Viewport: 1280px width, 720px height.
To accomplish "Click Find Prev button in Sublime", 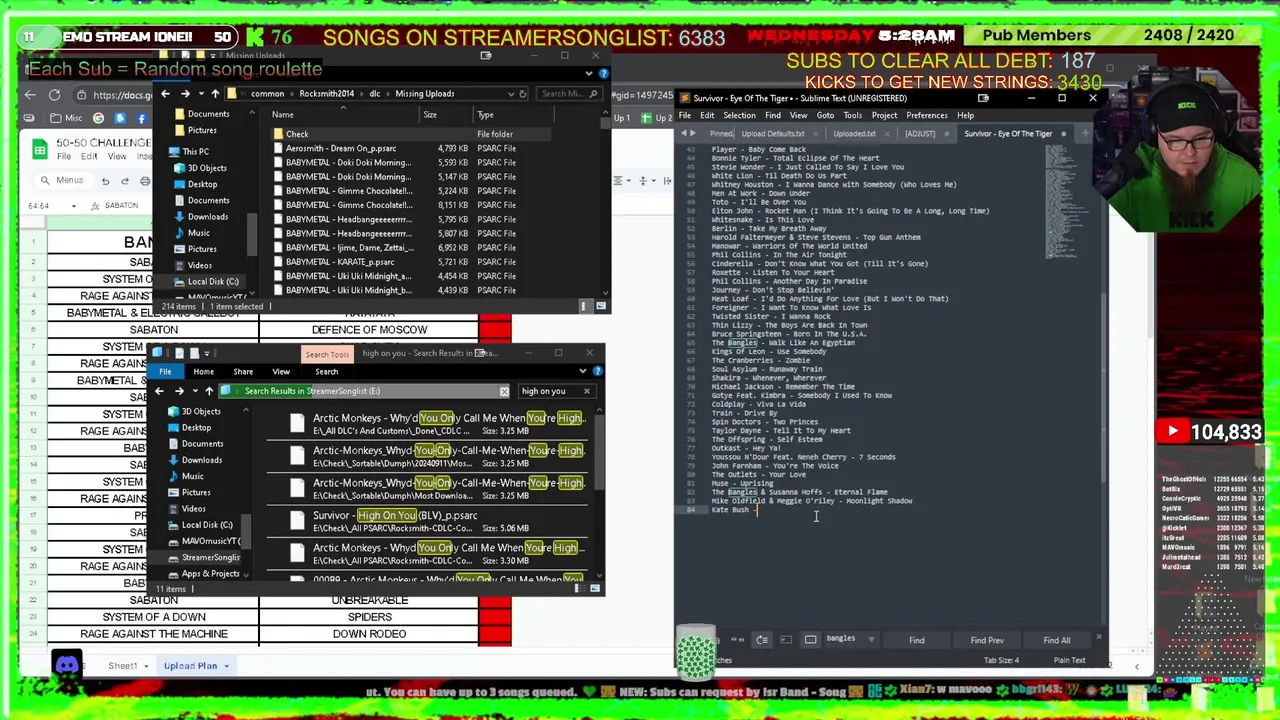I will coord(987,641).
